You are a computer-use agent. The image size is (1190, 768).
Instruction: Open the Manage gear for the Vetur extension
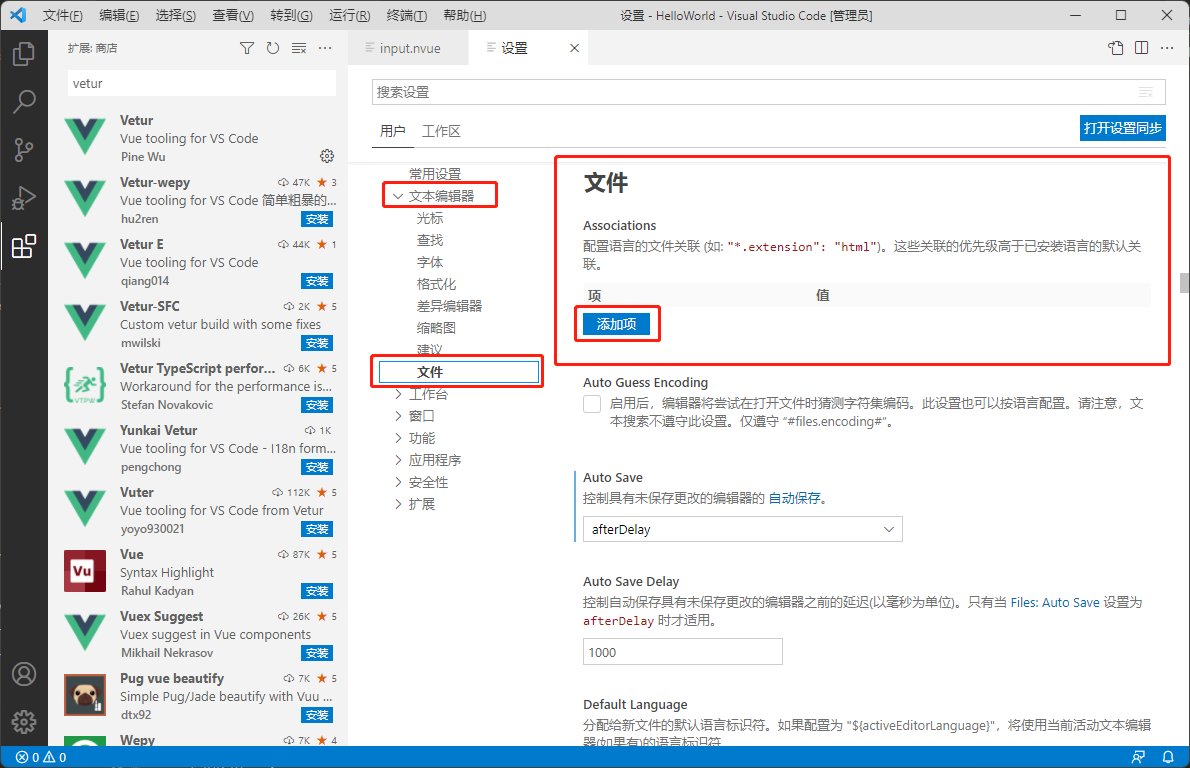(326, 155)
